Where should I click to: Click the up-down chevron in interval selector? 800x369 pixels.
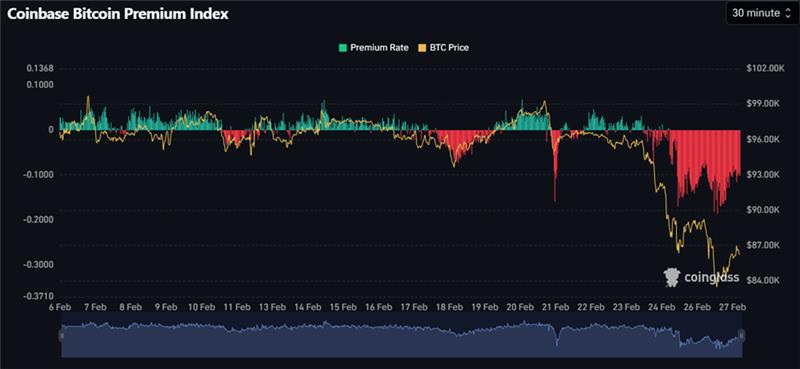click(787, 13)
